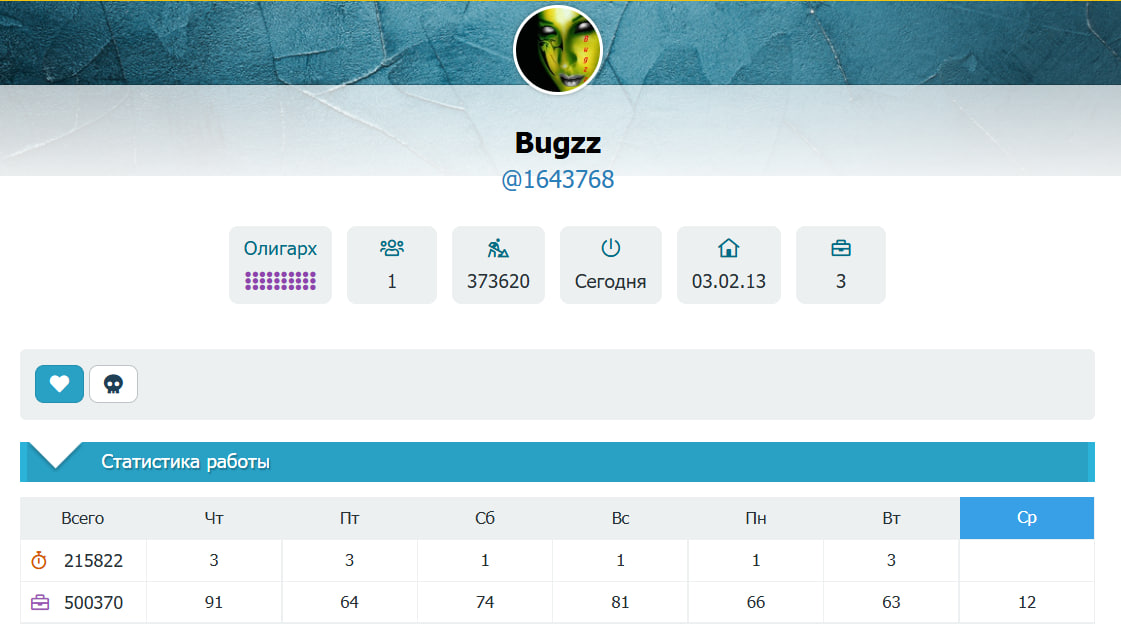Click the worker digging icon above 373620
This screenshot has height=636, width=1121.
[498, 248]
